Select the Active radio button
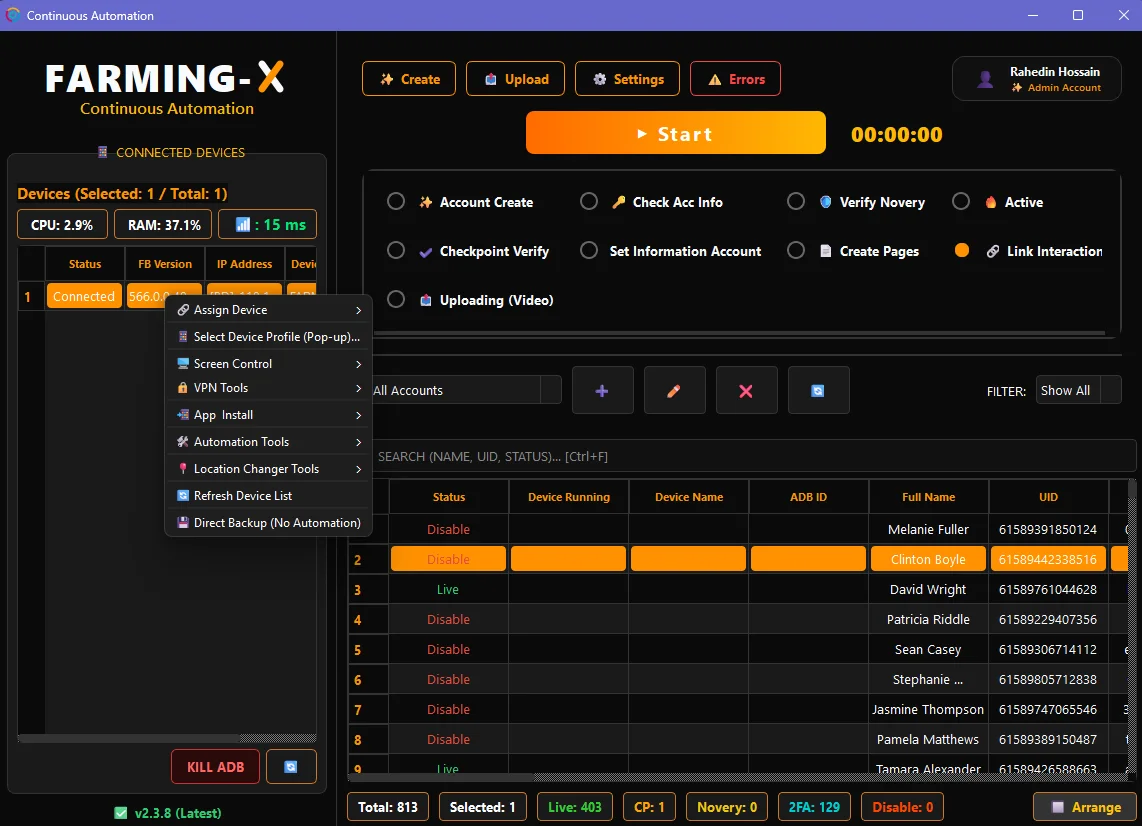 [x=961, y=201]
